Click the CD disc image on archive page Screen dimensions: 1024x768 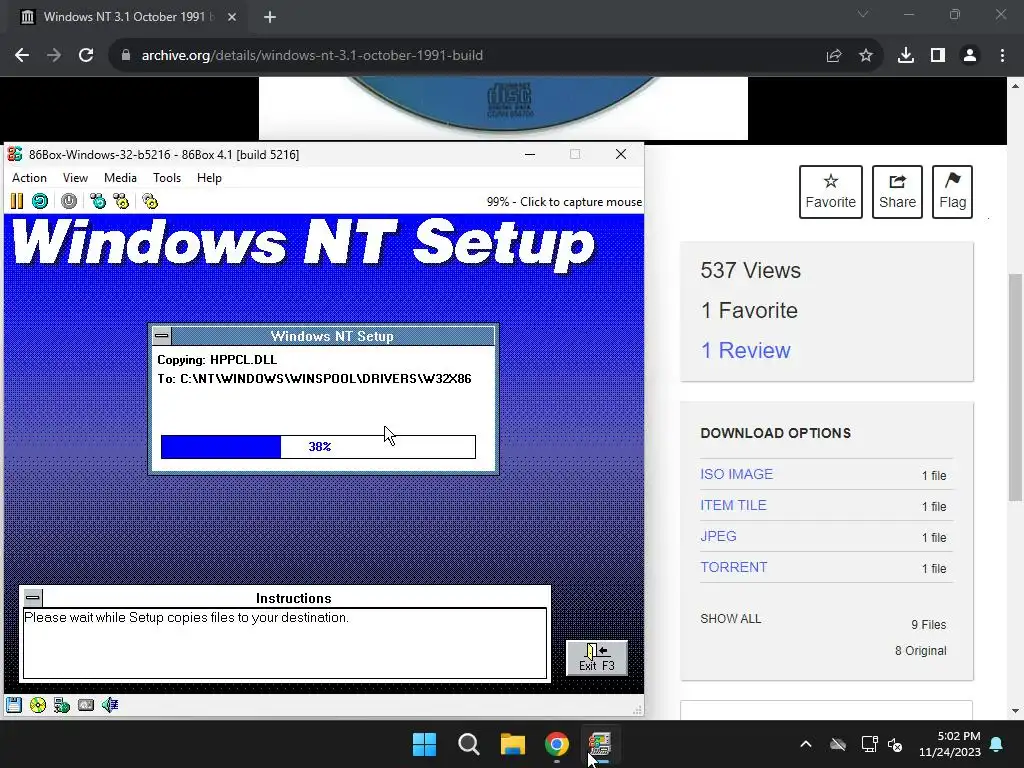point(504,107)
